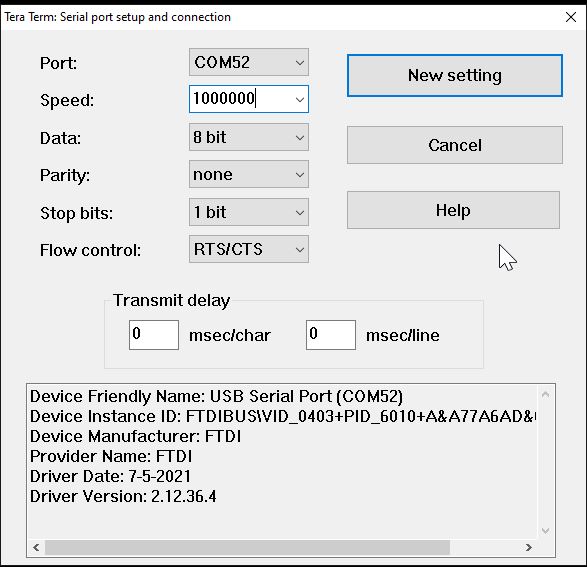Click the device info scroll-left arrow
Viewport: 587px width, 567px height.
pyautogui.click(x=36, y=548)
